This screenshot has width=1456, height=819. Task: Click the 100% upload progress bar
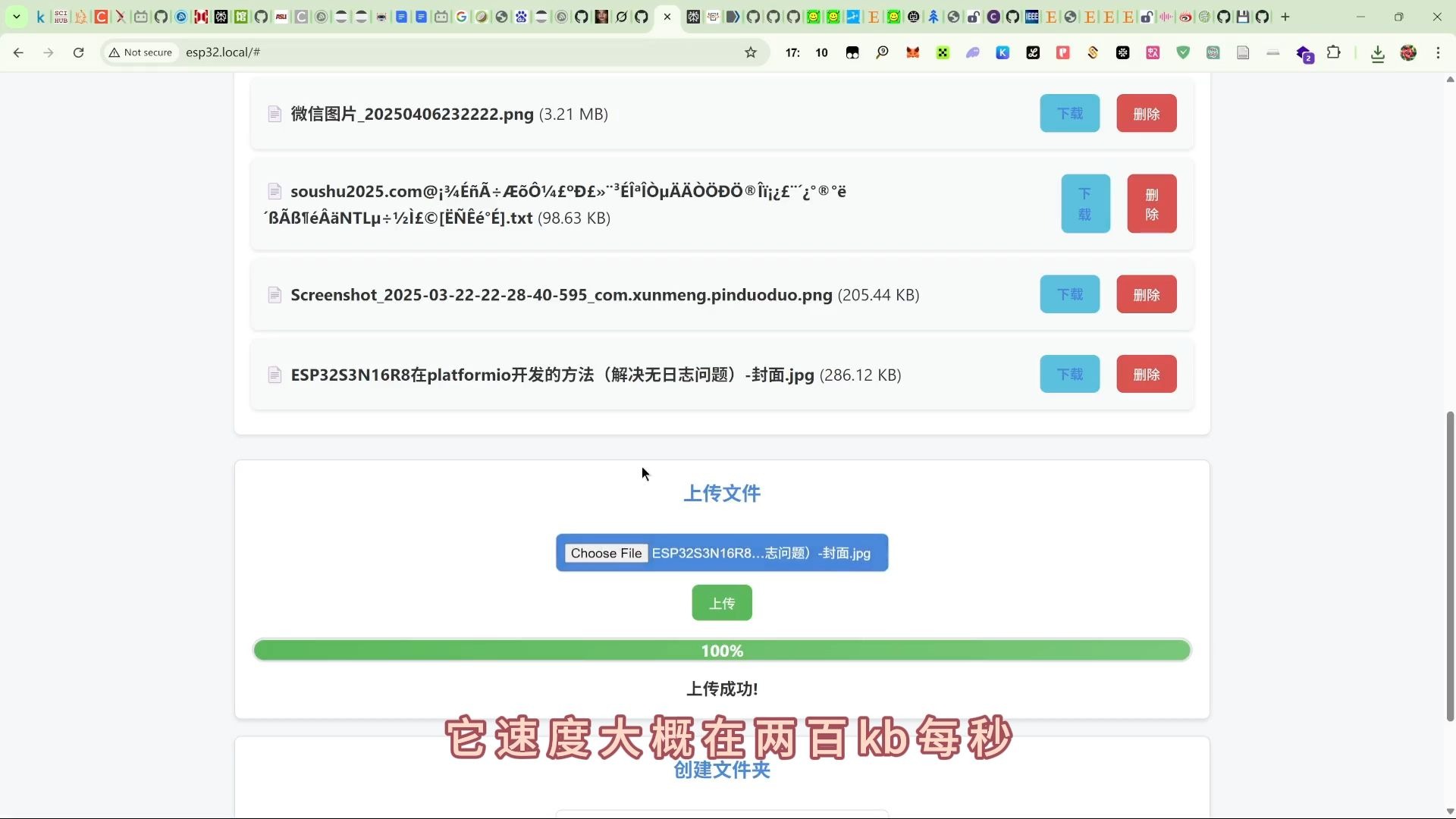(721, 651)
